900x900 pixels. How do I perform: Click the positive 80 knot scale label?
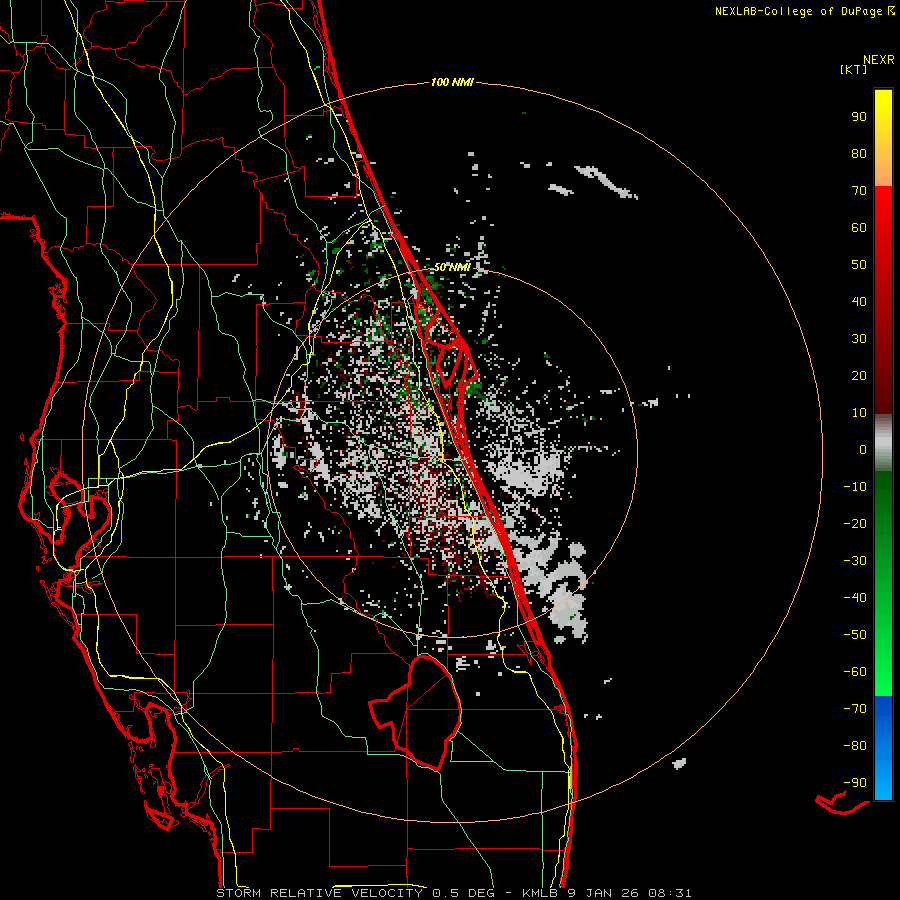(x=859, y=153)
